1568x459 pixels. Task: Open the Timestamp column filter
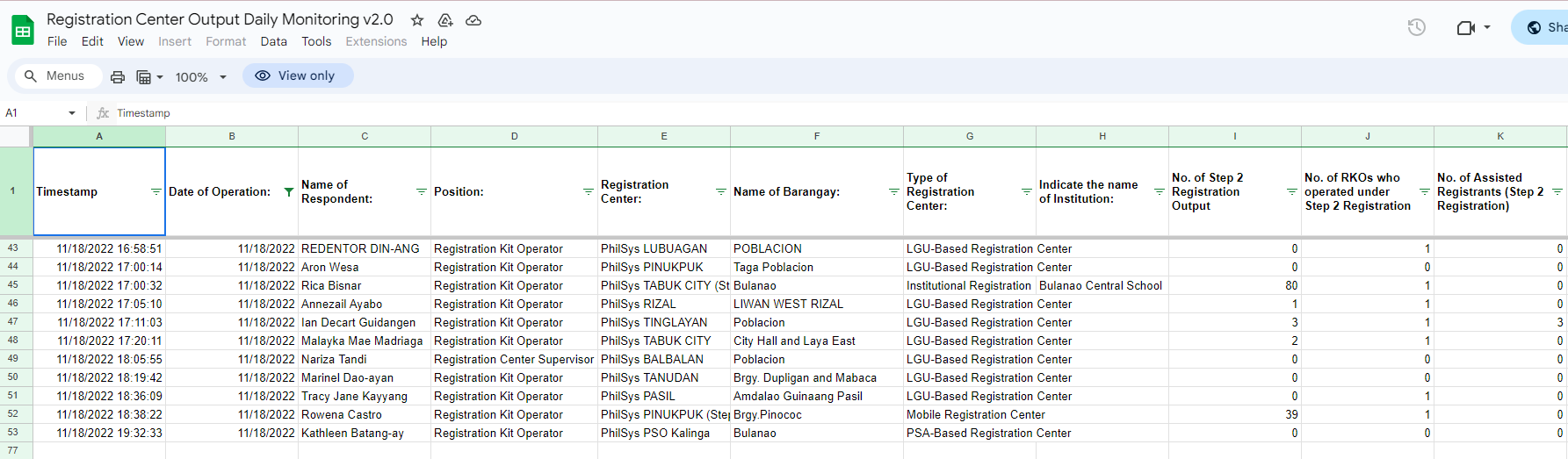155,191
